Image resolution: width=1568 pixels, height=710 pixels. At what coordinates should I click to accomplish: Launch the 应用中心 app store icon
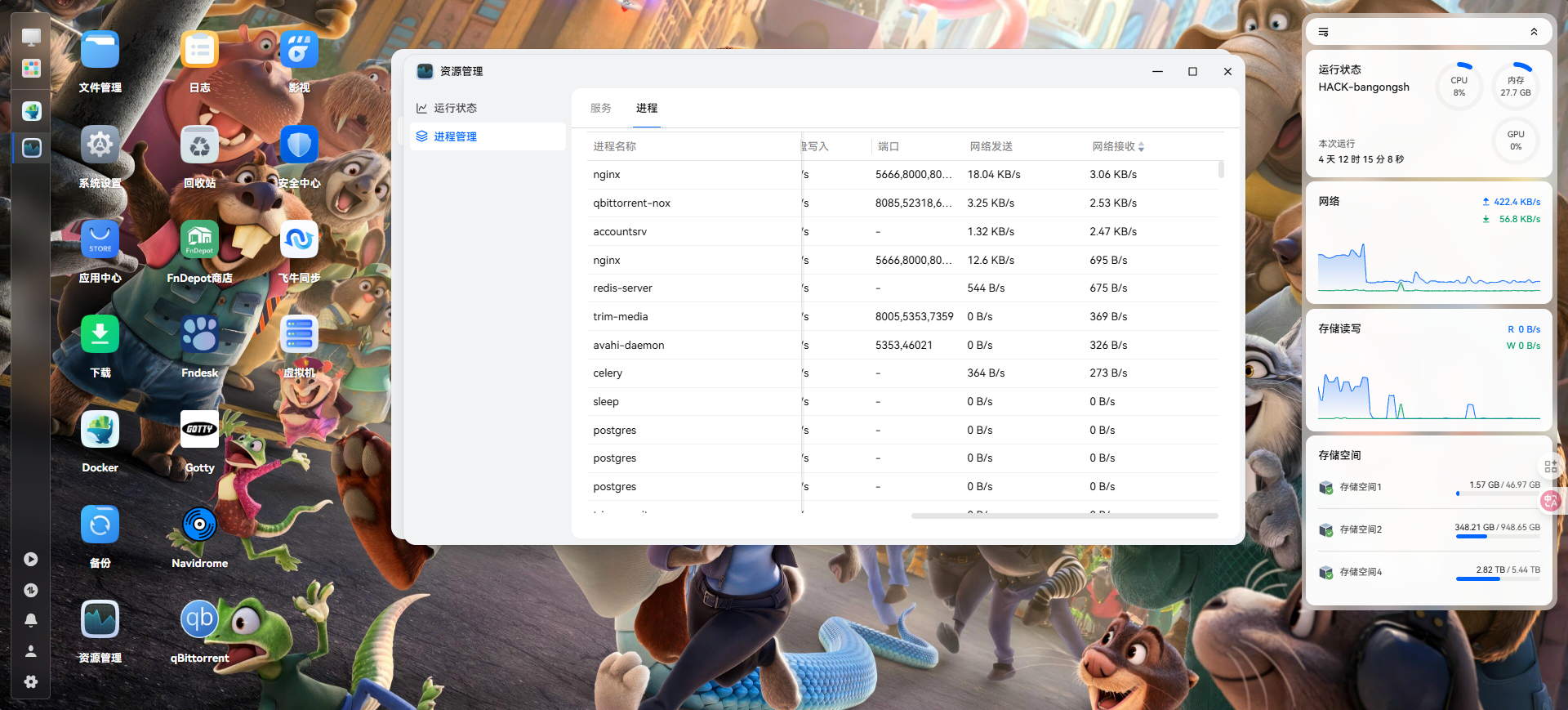point(100,239)
